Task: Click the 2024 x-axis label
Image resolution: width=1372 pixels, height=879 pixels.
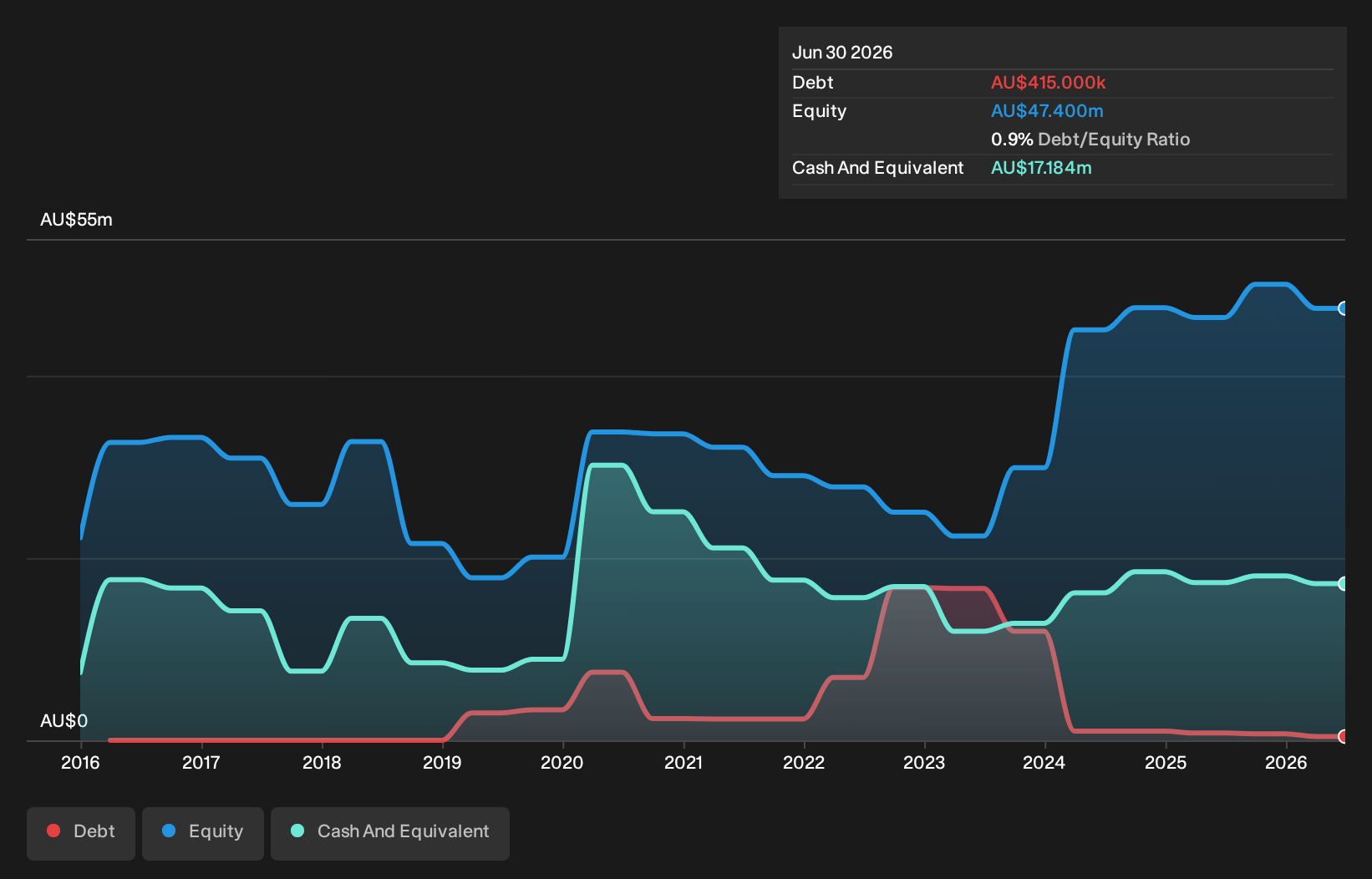Action: click(1044, 762)
